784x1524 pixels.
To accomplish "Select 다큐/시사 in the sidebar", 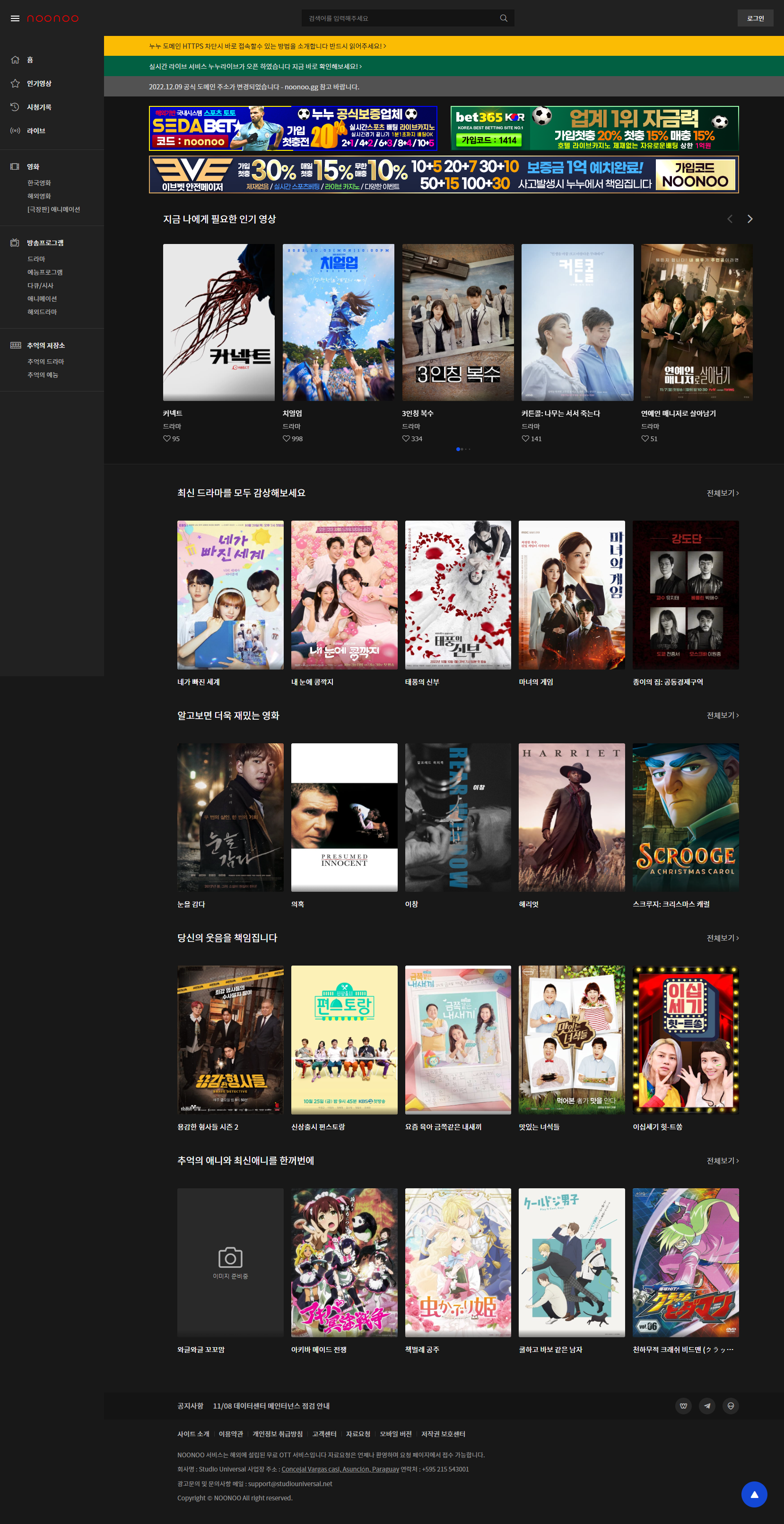I will coord(40,285).
